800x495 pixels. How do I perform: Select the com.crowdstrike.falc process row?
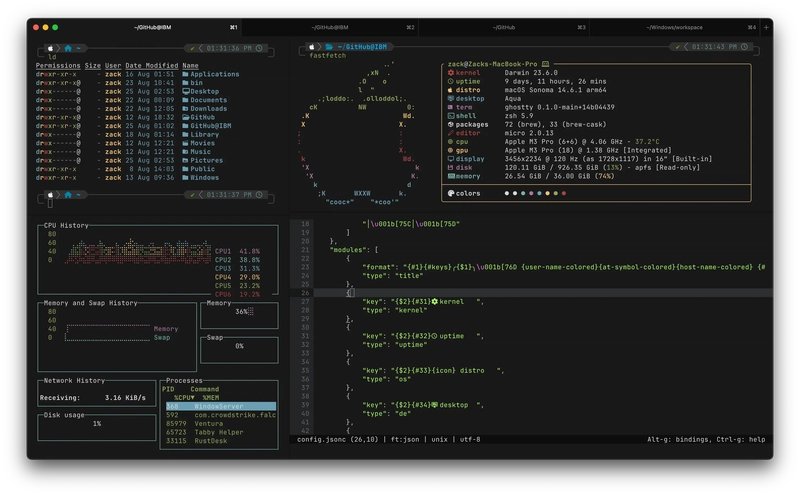pyautogui.click(x=221, y=415)
